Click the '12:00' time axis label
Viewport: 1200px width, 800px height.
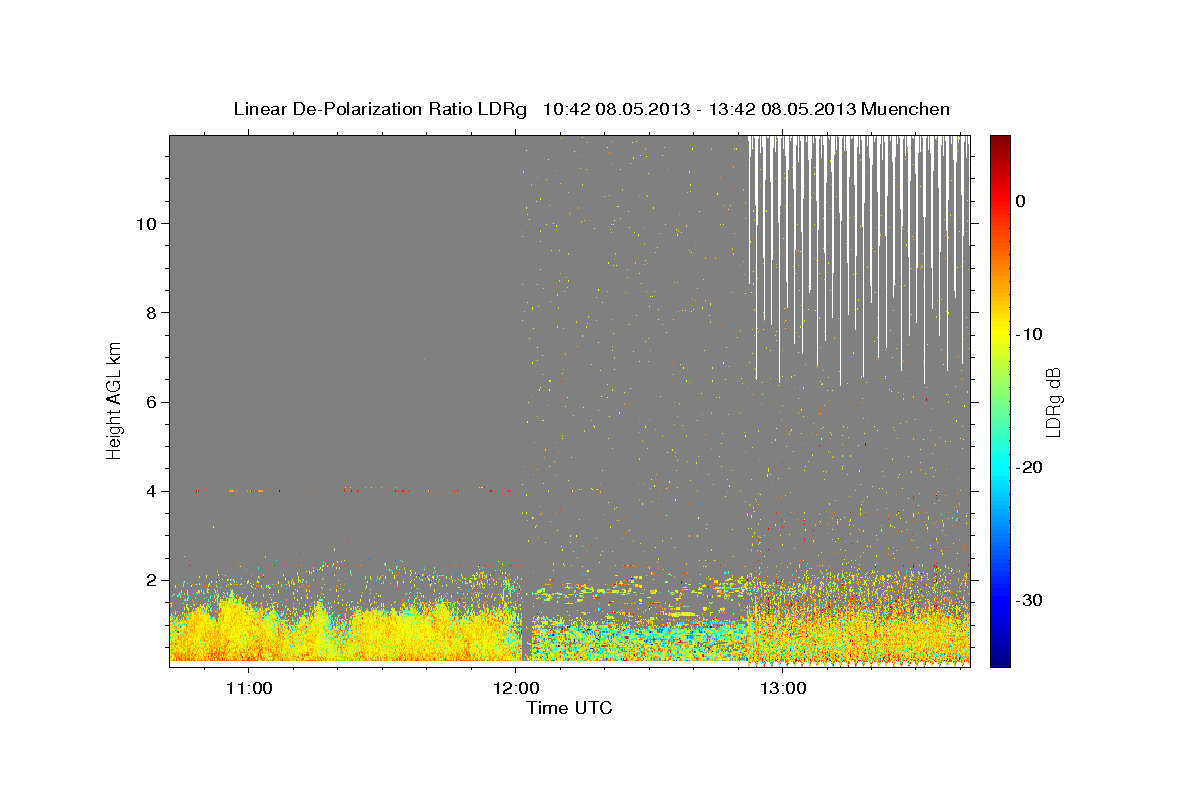[515, 689]
